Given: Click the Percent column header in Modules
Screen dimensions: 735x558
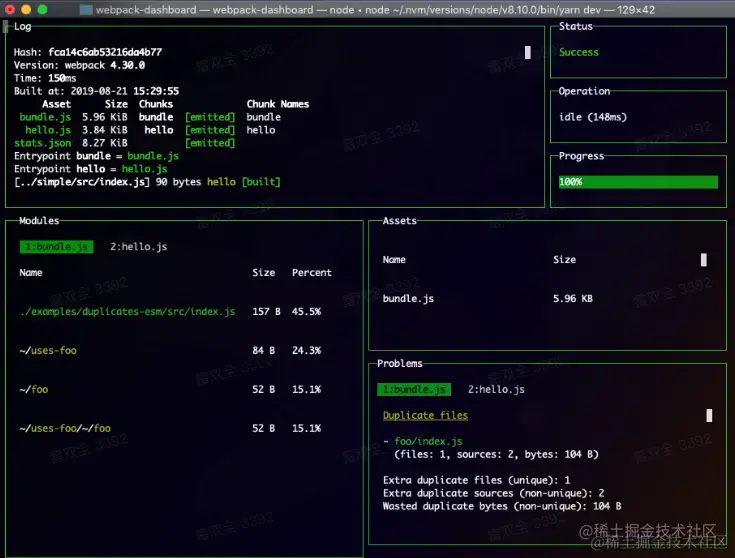Looking at the screenshot, I should 312,272.
